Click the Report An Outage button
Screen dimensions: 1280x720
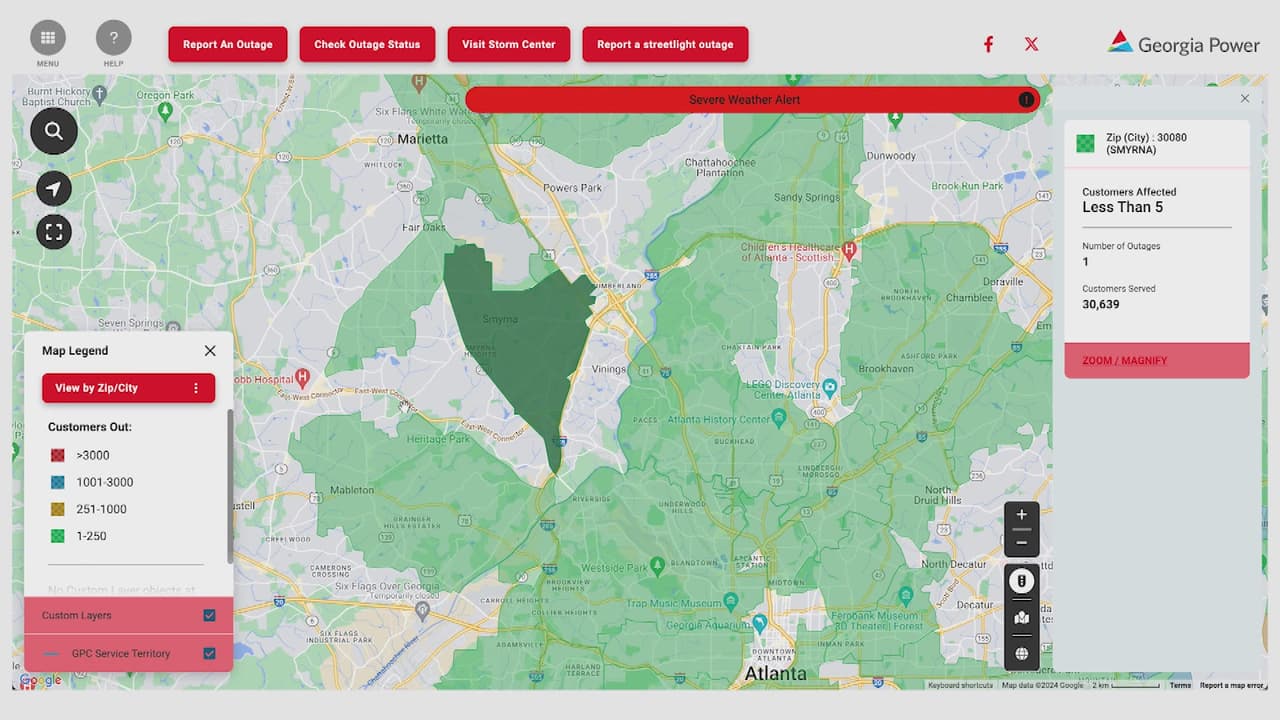228,45
